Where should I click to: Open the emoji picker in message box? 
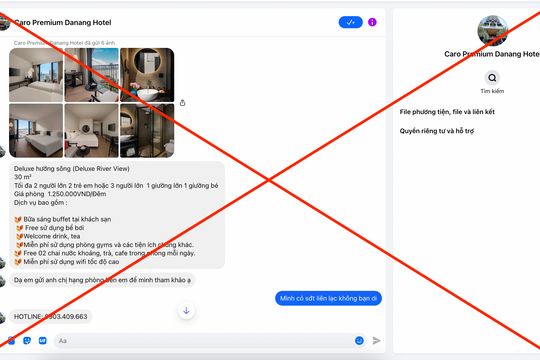[359, 341]
